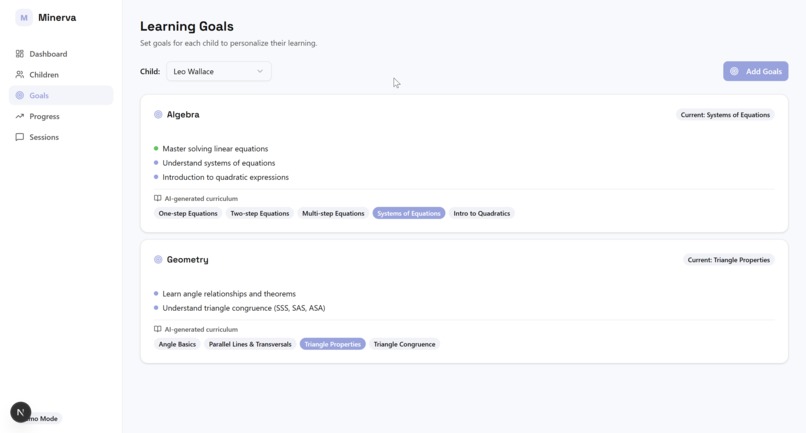Open the Progress page
The width and height of the screenshot is (806, 433).
tap(61, 116)
